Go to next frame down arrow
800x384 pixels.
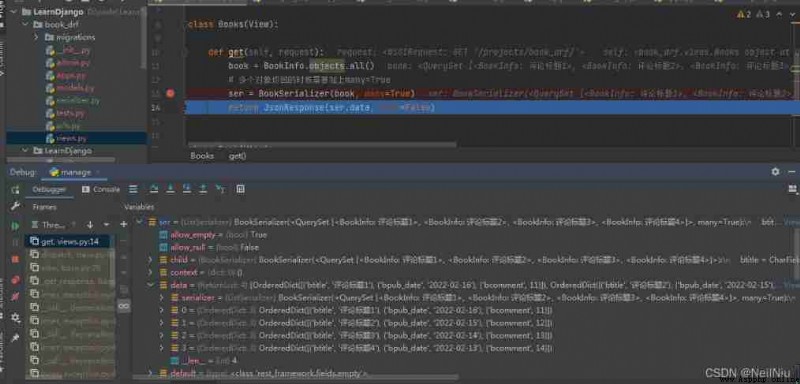pos(90,225)
